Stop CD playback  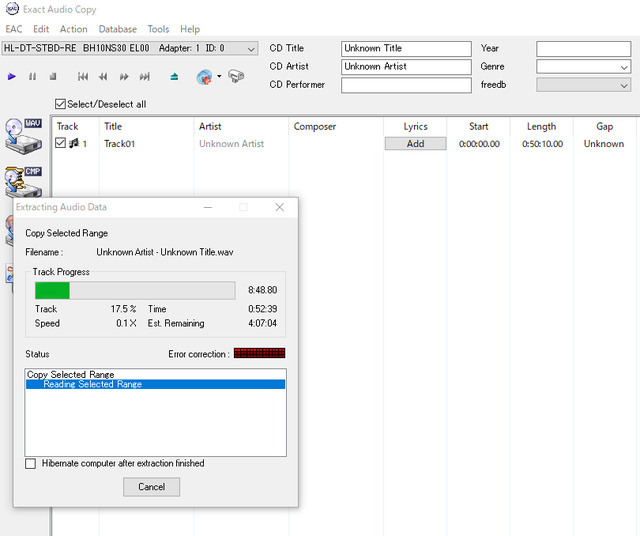[x=53, y=76]
